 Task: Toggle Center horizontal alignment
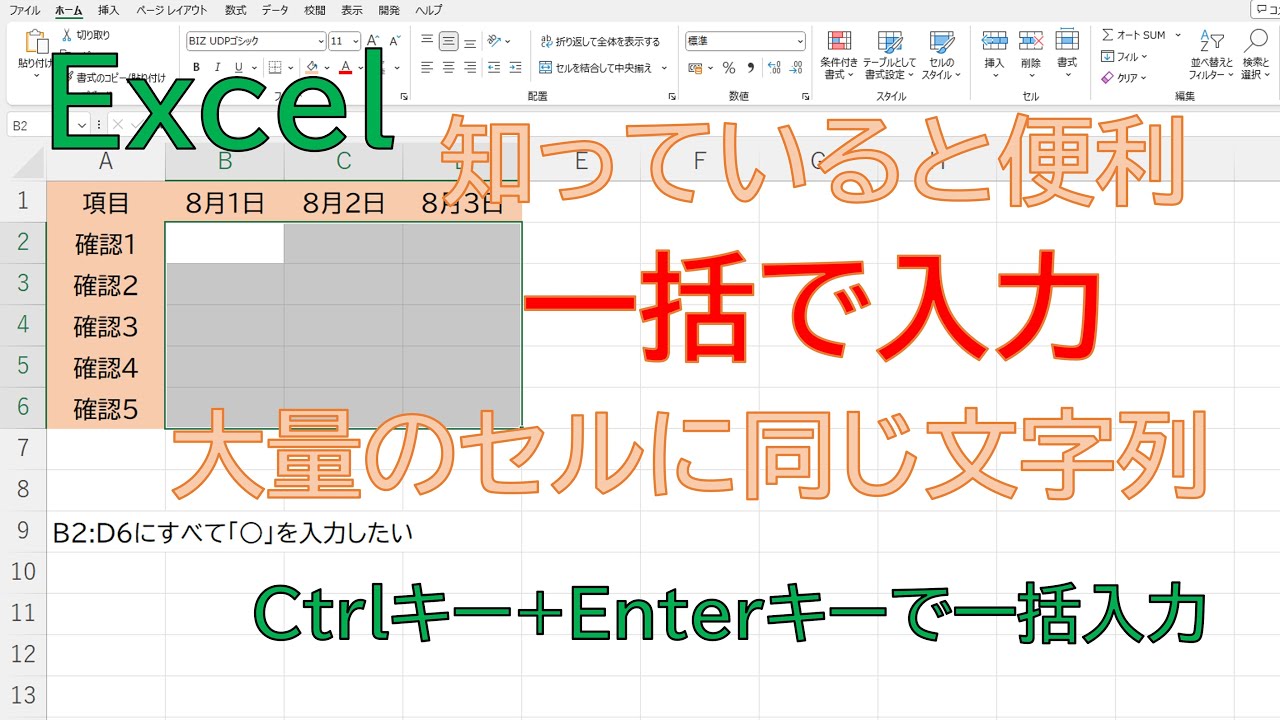point(448,67)
